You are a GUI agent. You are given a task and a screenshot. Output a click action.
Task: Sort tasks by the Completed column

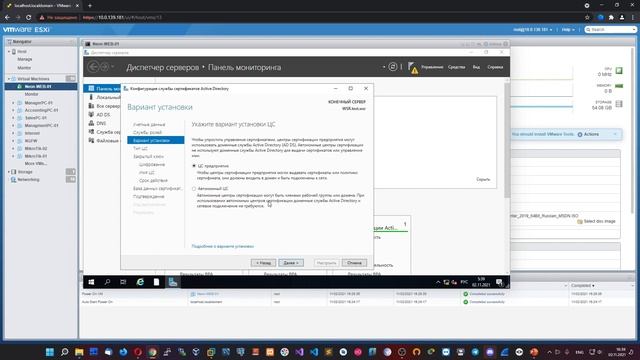point(582,286)
